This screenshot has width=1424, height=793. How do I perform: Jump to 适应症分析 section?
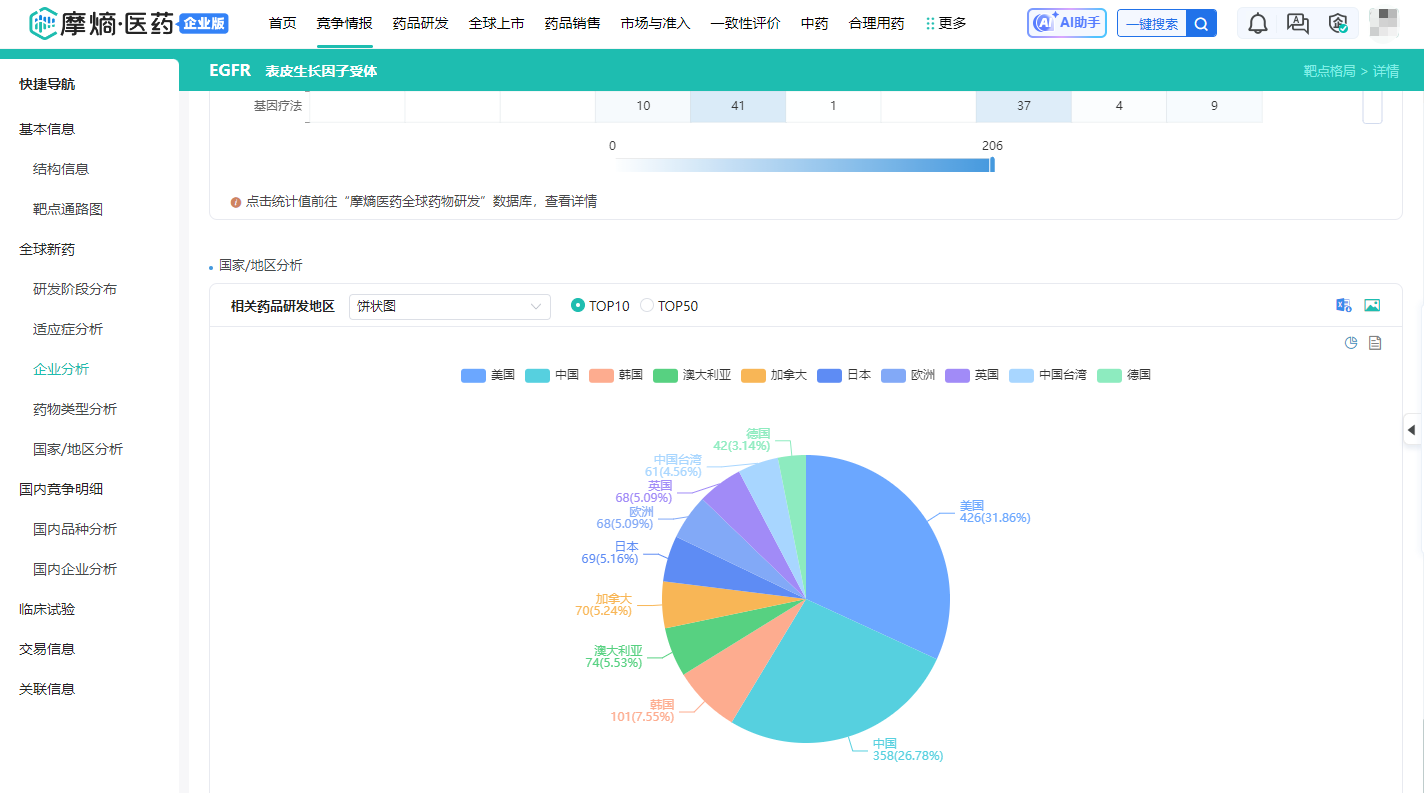click(68, 329)
